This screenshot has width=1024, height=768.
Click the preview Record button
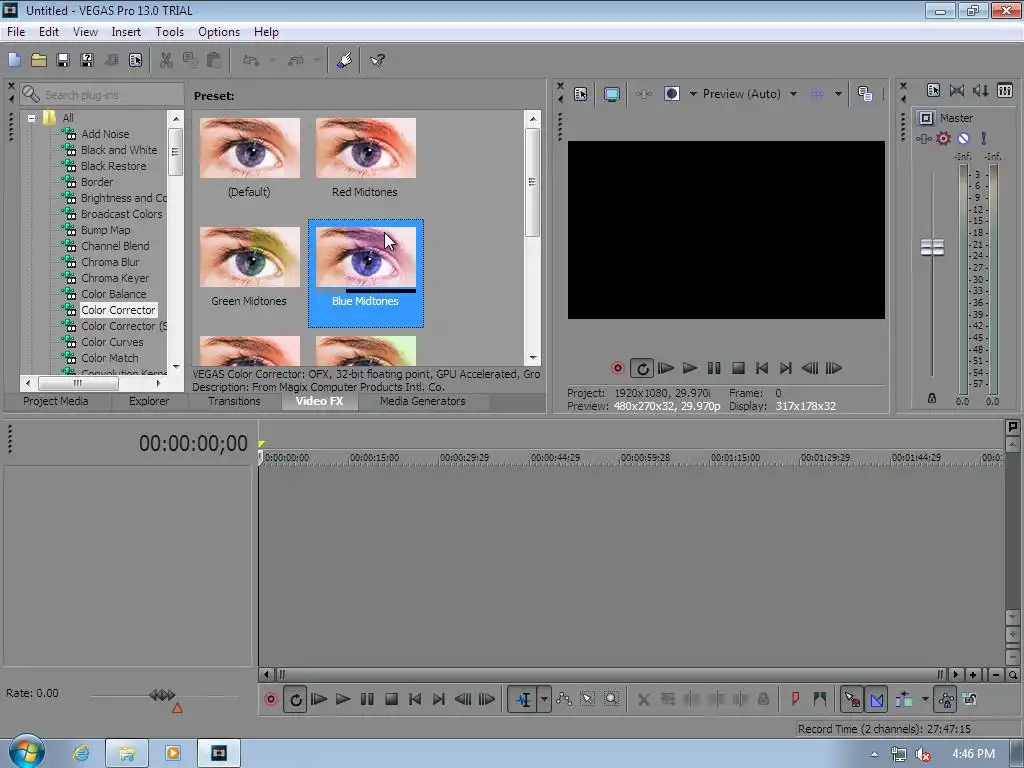pyautogui.click(x=617, y=368)
